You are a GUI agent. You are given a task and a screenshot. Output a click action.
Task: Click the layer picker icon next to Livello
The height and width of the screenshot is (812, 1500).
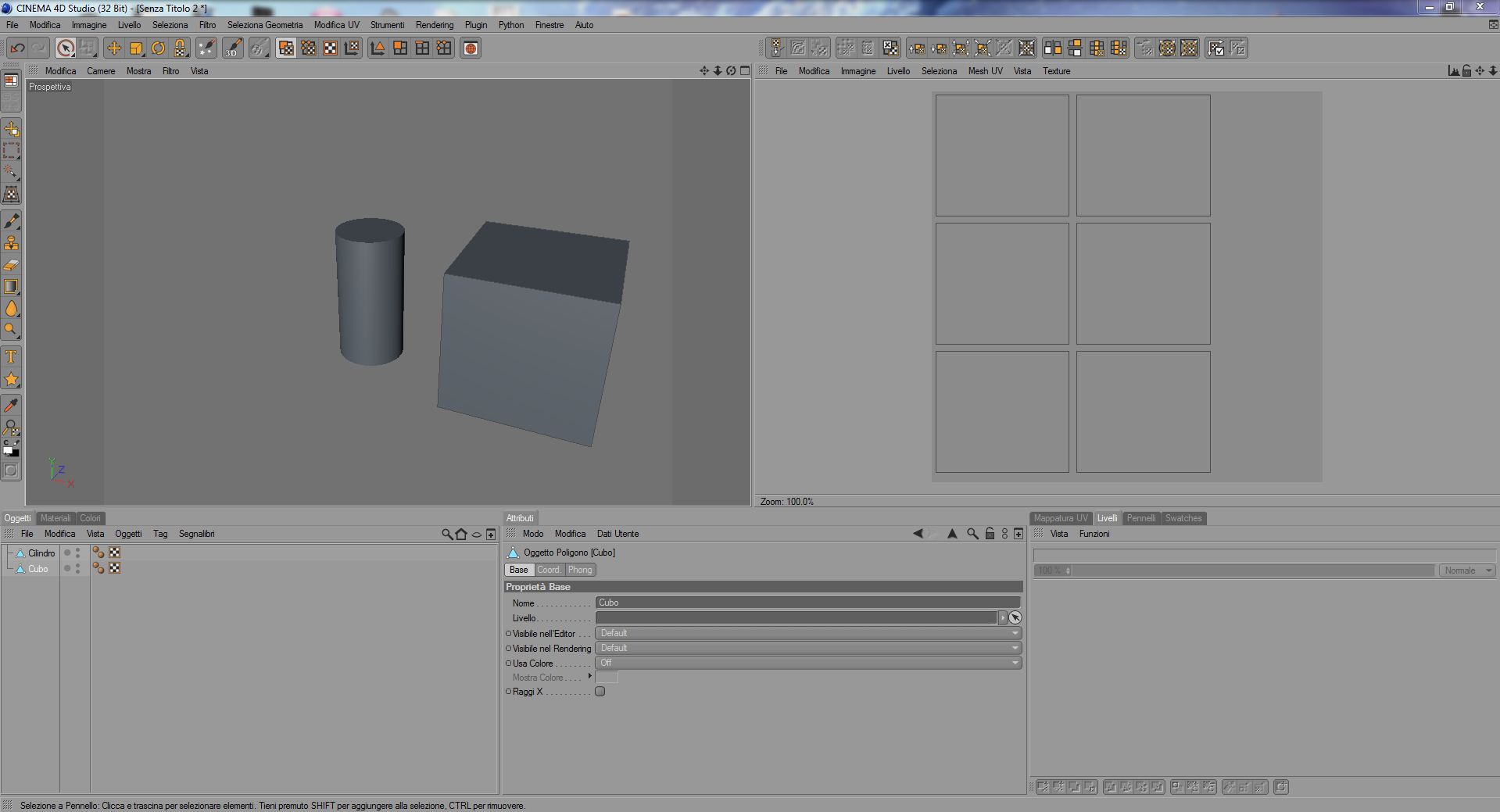click(x=1015, y=618)
